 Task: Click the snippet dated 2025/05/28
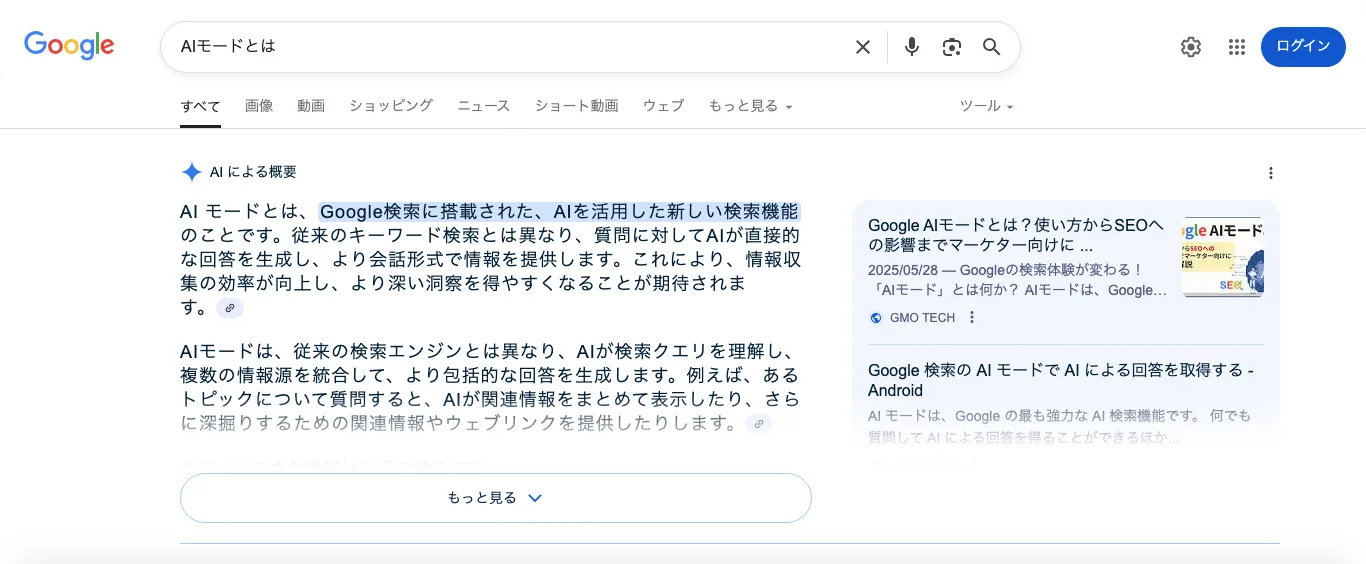[1017, 280]
